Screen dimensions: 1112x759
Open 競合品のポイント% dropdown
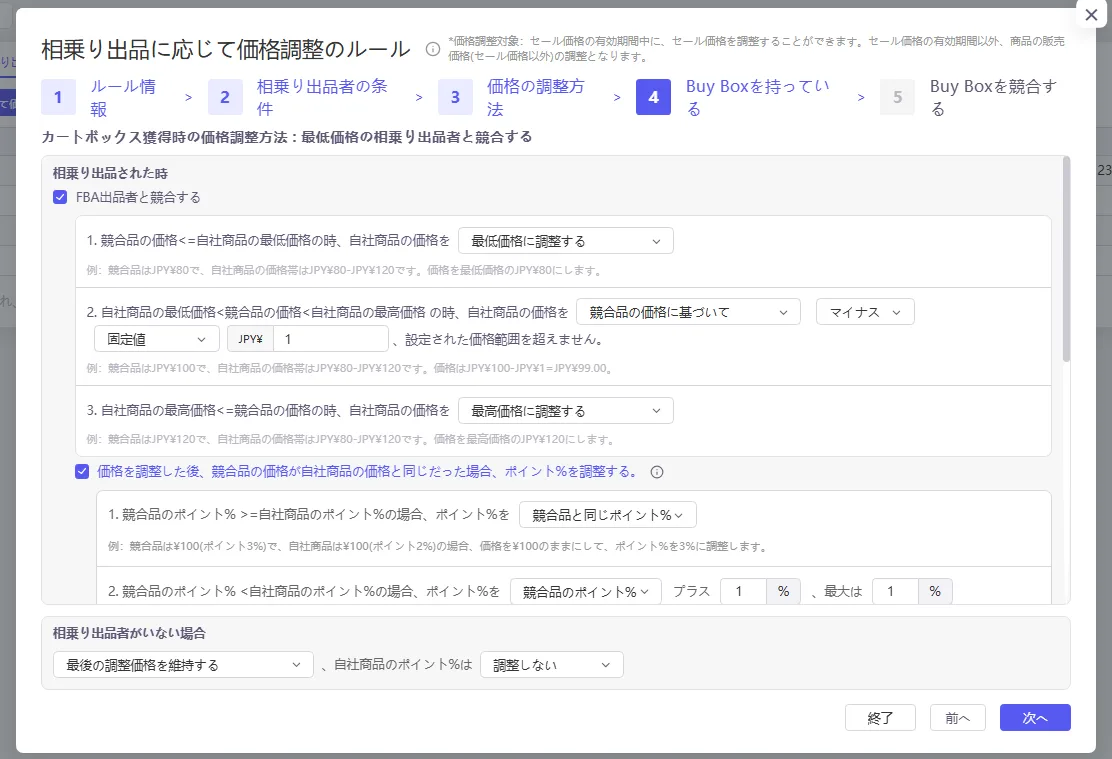point(586,592)
